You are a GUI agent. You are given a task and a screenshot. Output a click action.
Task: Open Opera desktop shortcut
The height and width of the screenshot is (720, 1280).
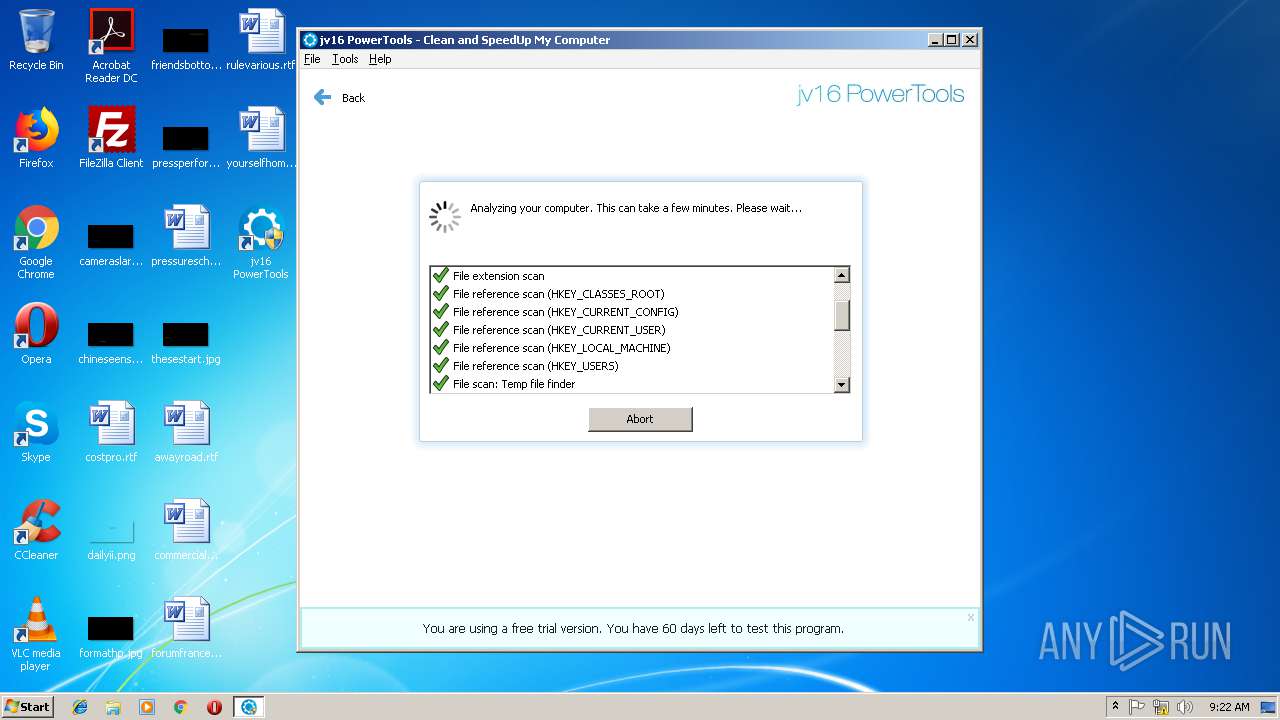point(36,334)
